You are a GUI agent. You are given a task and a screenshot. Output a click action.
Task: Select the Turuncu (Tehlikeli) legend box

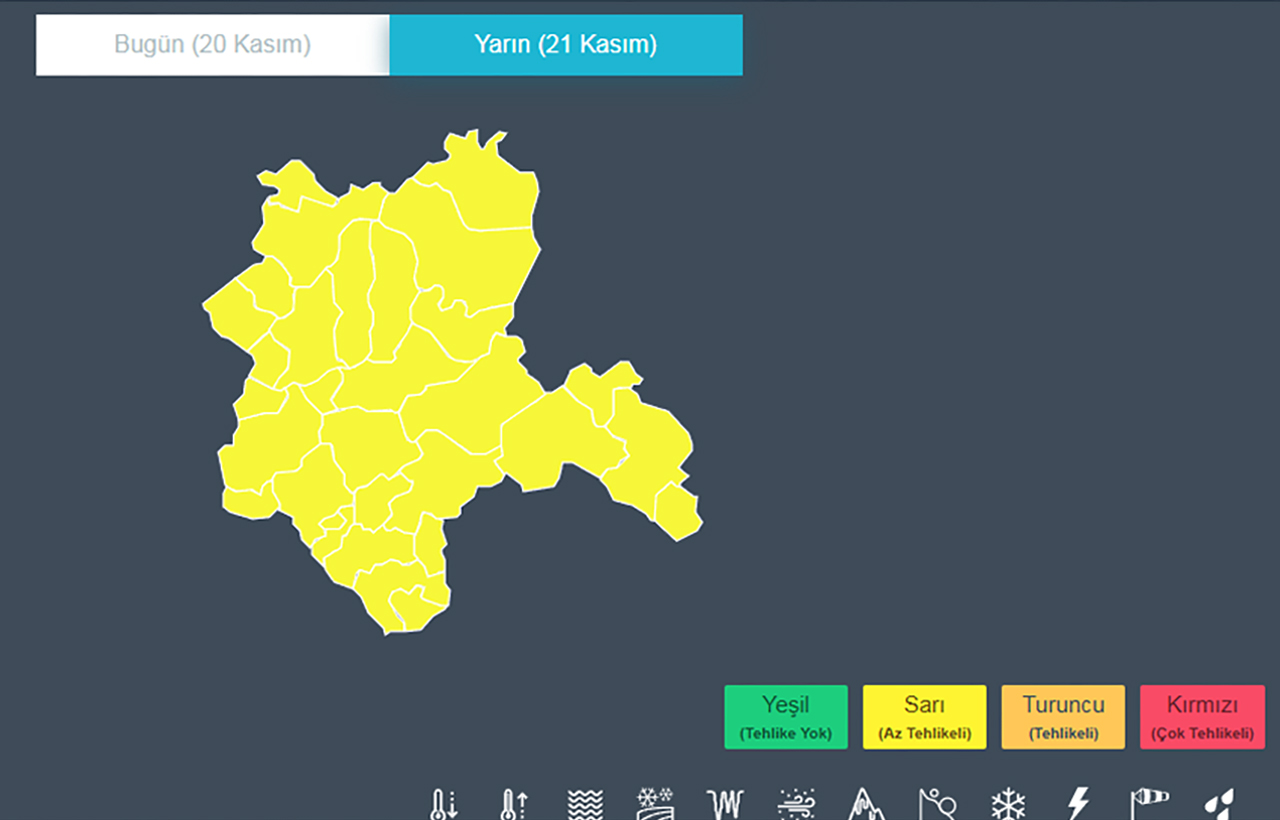point(1063,717)
